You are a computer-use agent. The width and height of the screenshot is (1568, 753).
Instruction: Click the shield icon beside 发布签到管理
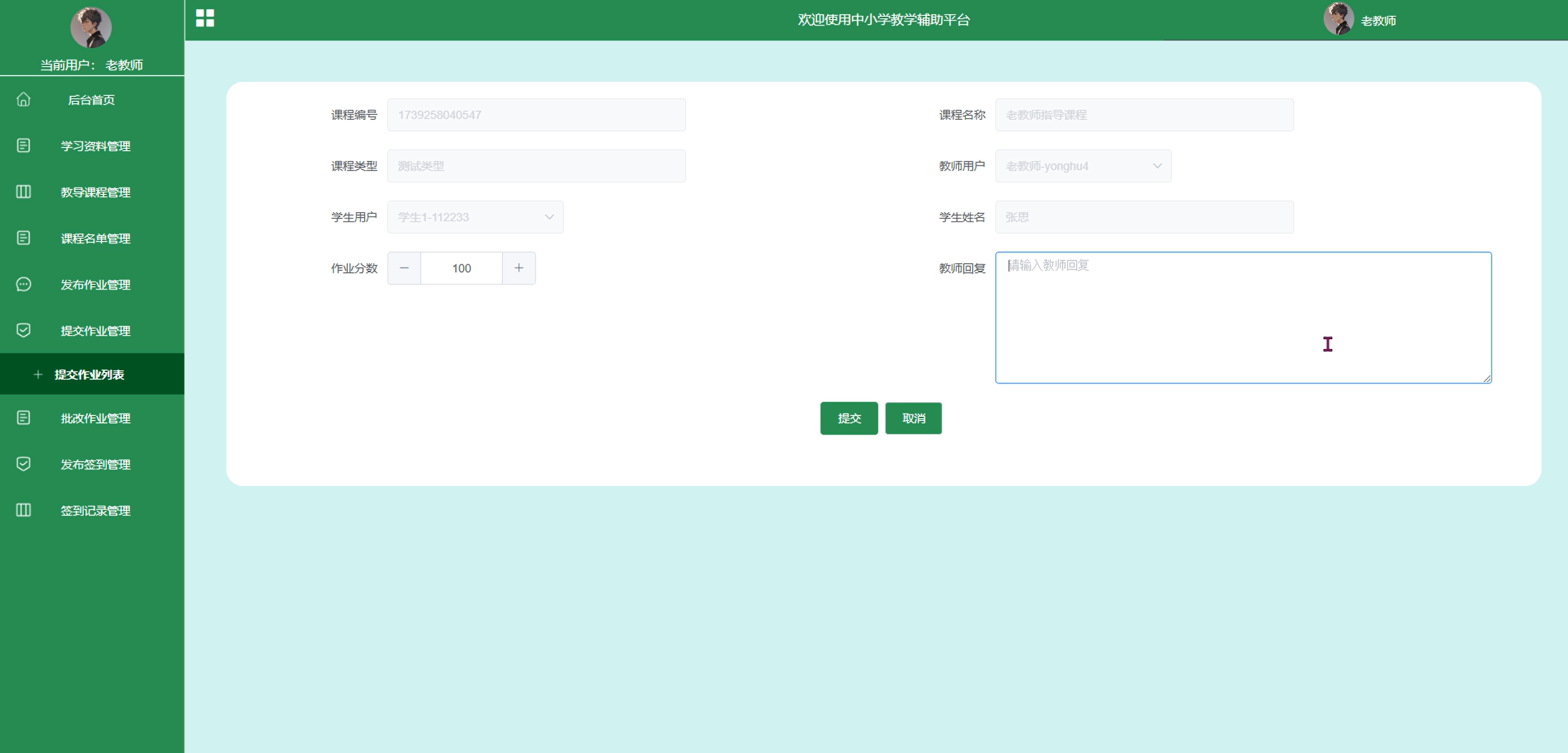[x=23, y=464]
